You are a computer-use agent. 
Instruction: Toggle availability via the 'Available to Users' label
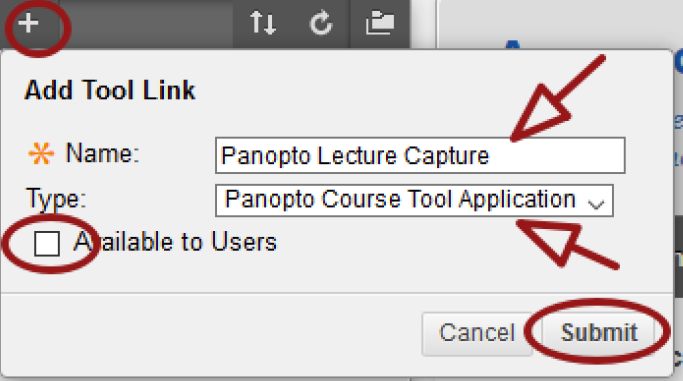[175, 242]
